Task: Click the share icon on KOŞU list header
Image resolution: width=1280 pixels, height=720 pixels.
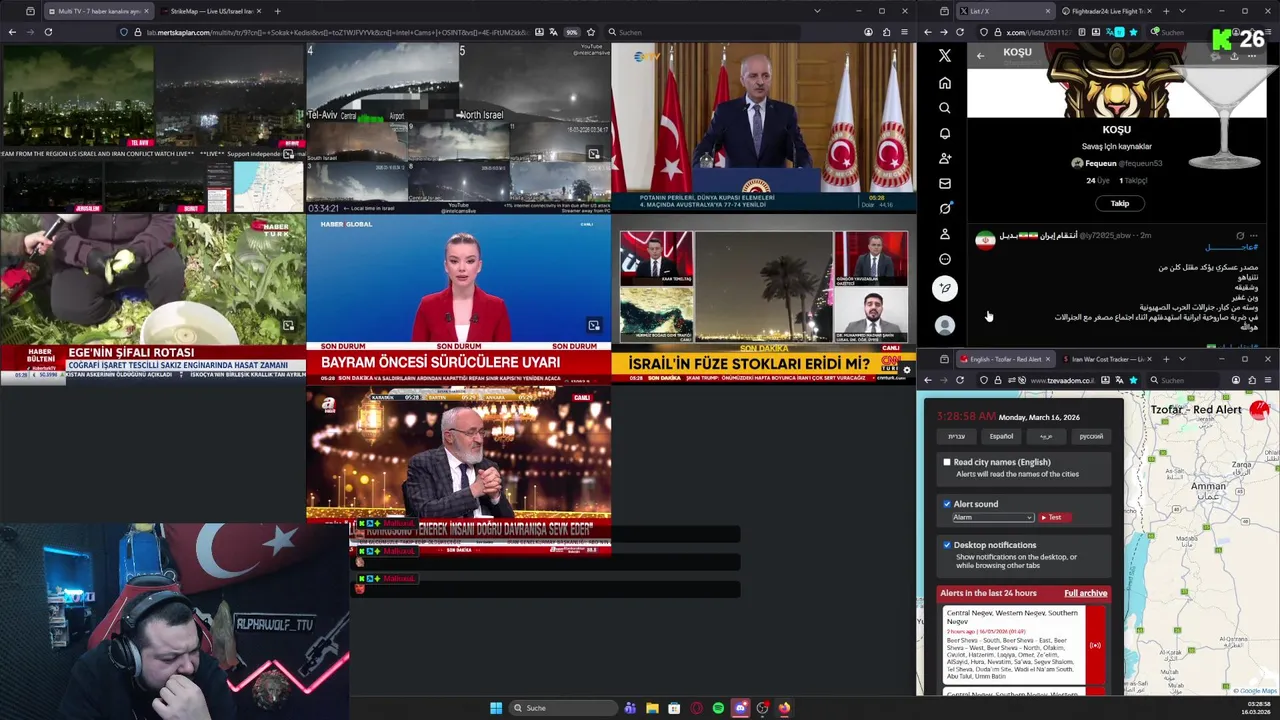Action: 1233,56
